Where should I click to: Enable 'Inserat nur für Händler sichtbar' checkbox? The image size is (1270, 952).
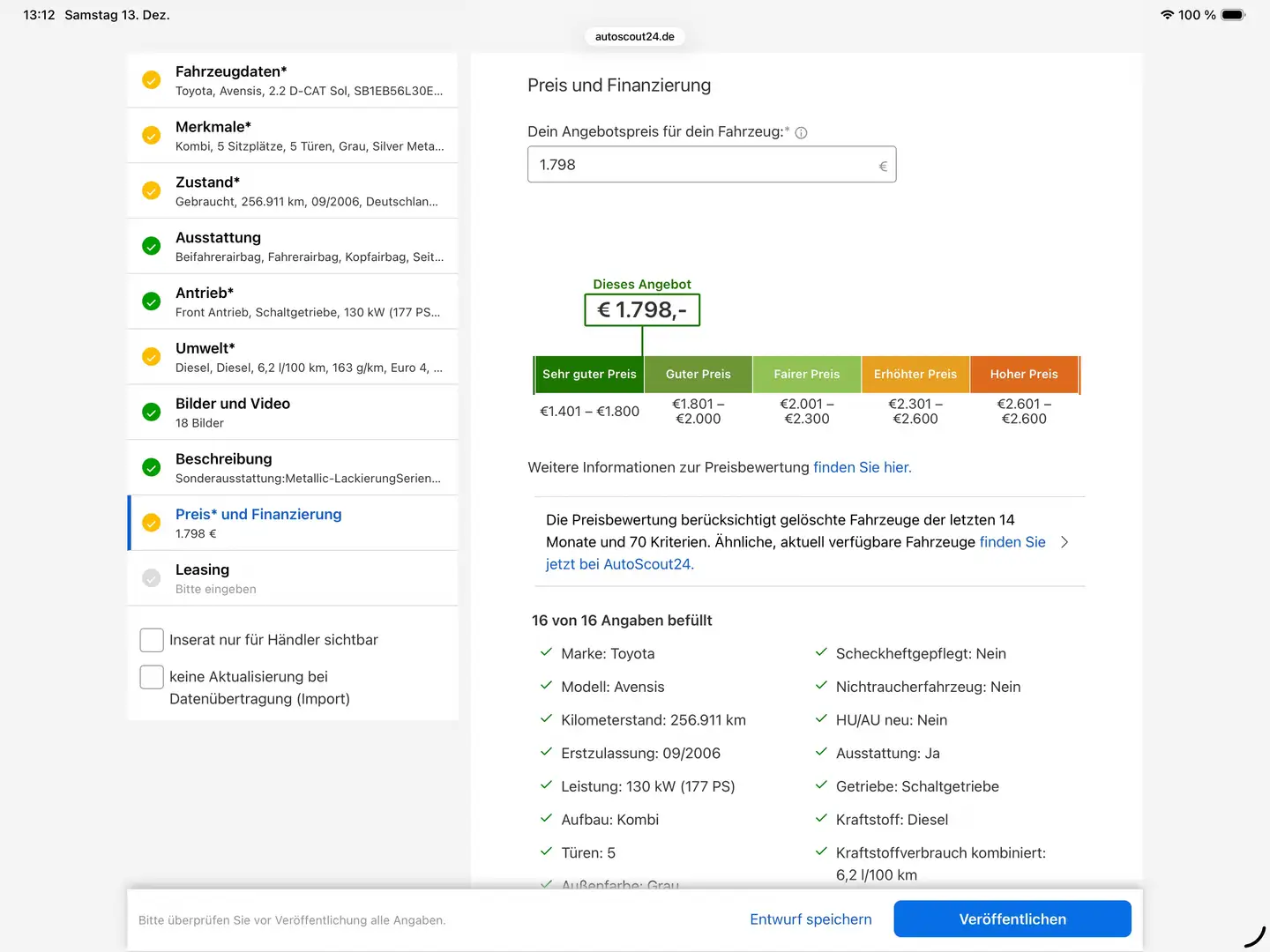[x=152, y=640]
